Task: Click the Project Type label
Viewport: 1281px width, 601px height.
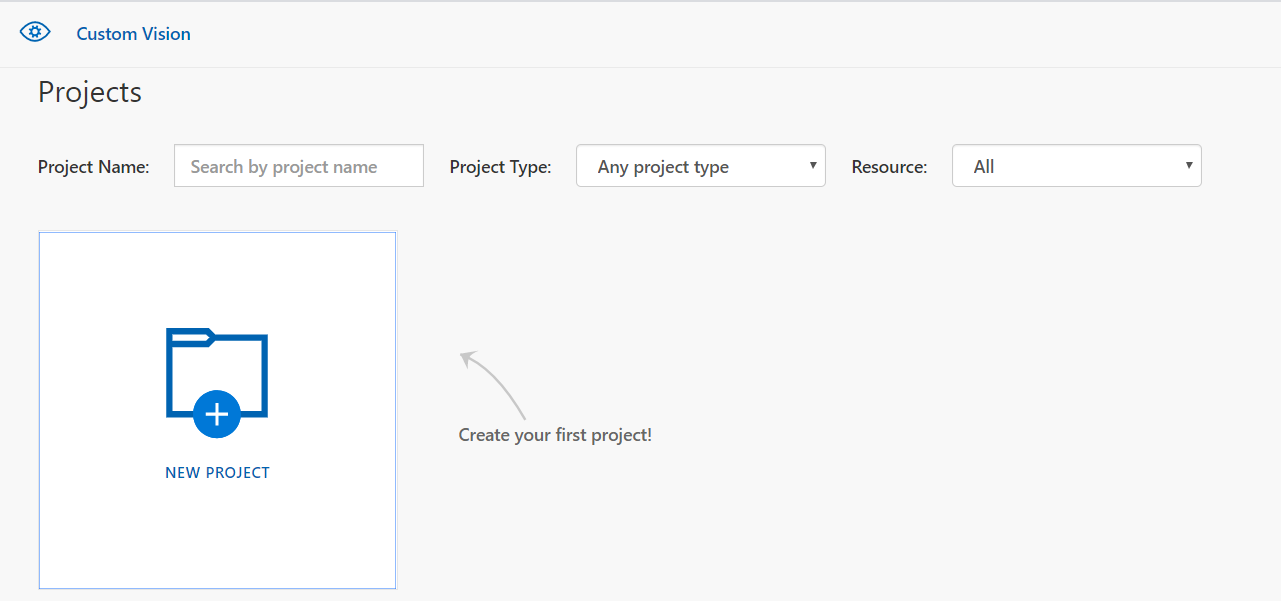Action: (500, 167)
